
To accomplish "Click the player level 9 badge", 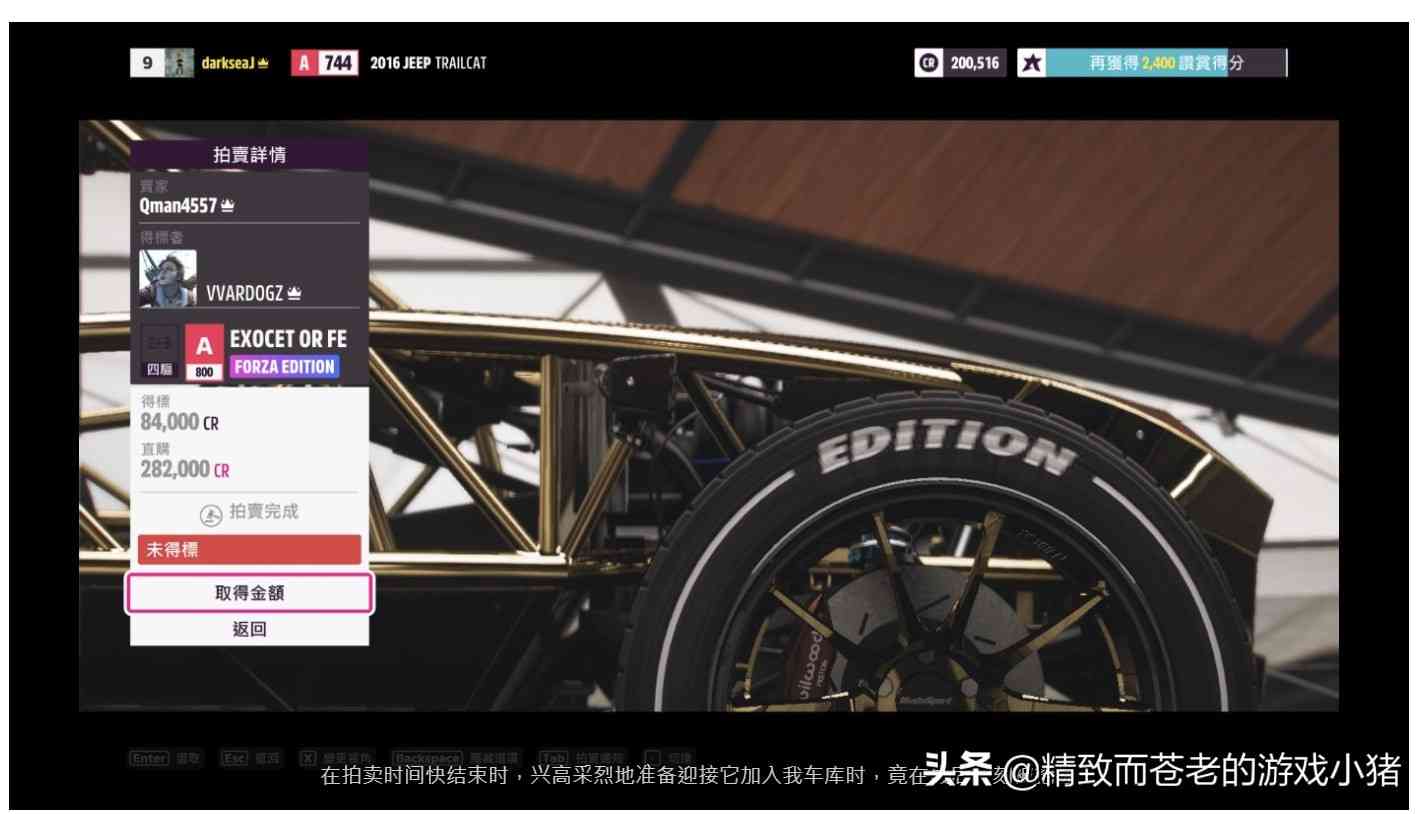I will [x=147, y=63].
